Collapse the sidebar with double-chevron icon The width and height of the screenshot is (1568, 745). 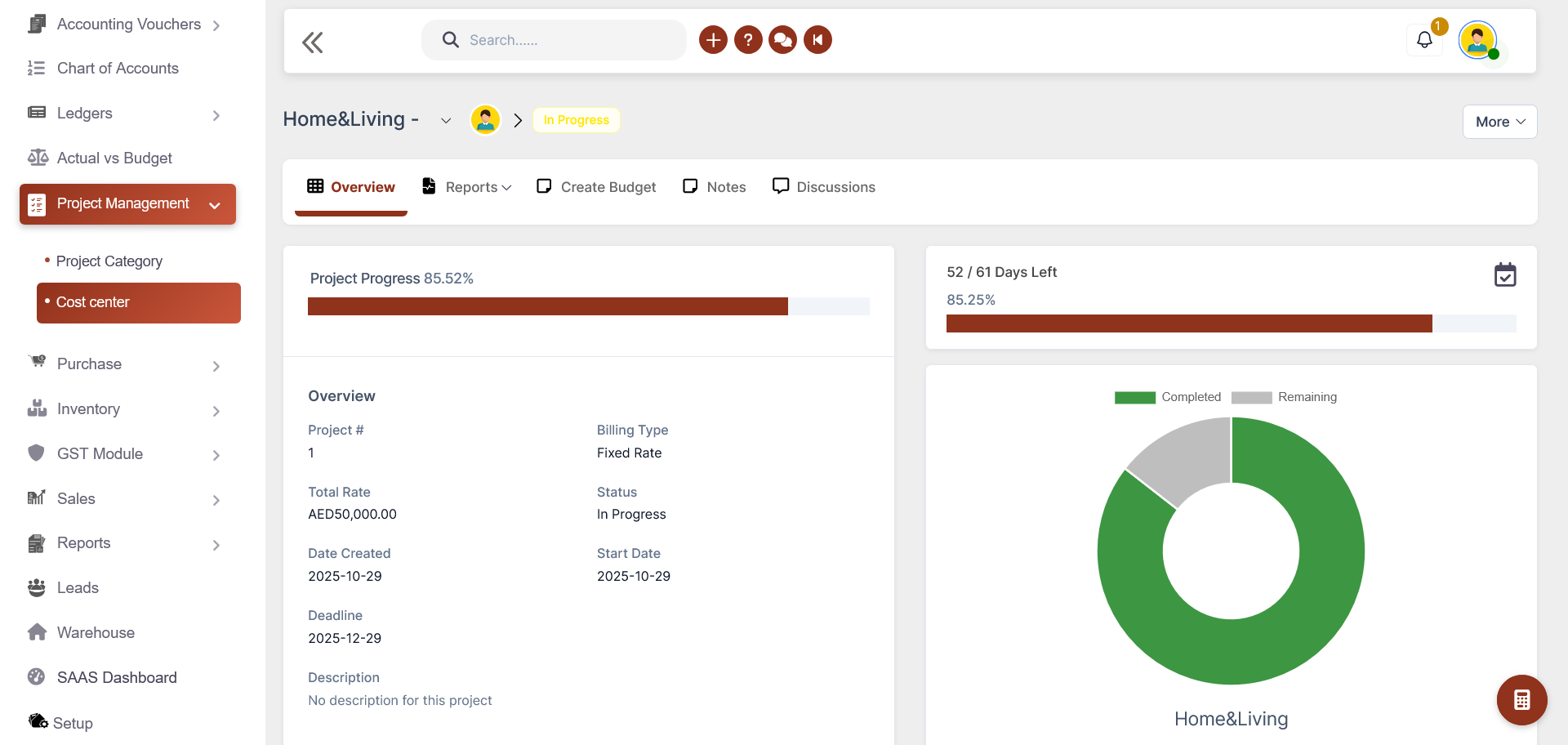pyautogui.click(x=312, y=42)
